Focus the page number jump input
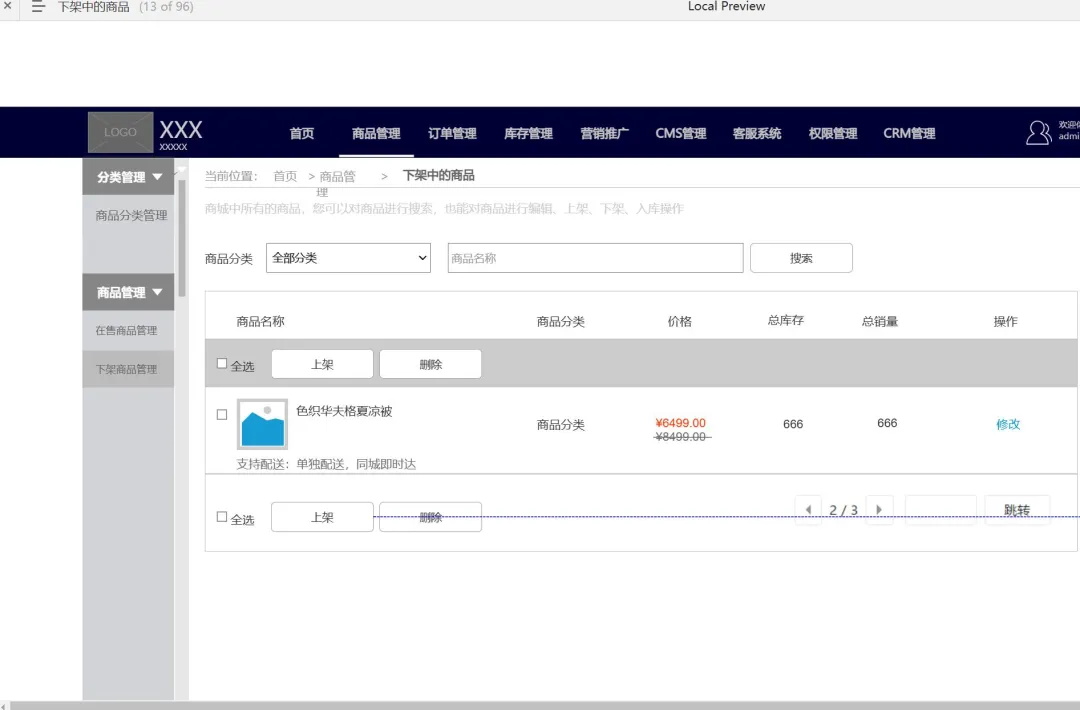Viewport: 1080px width, 710px height. [x=941, y=510]
